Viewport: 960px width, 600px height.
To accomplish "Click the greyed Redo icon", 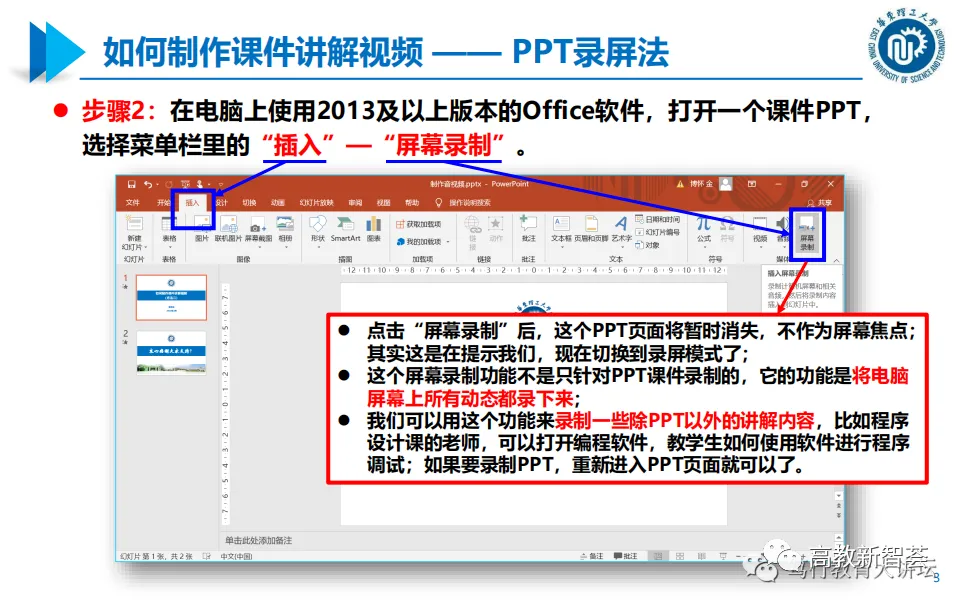I will click(x=168, y=184).
